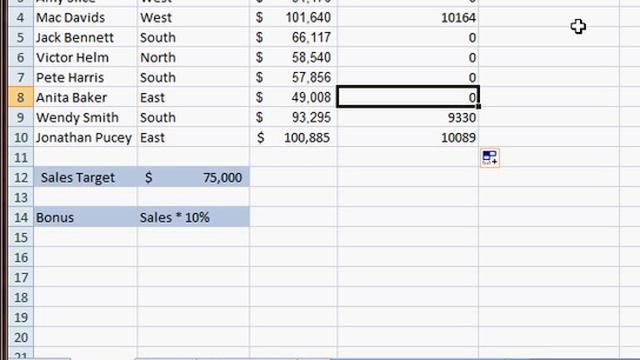Click the Sales Target label cell

tap(85, 178)
